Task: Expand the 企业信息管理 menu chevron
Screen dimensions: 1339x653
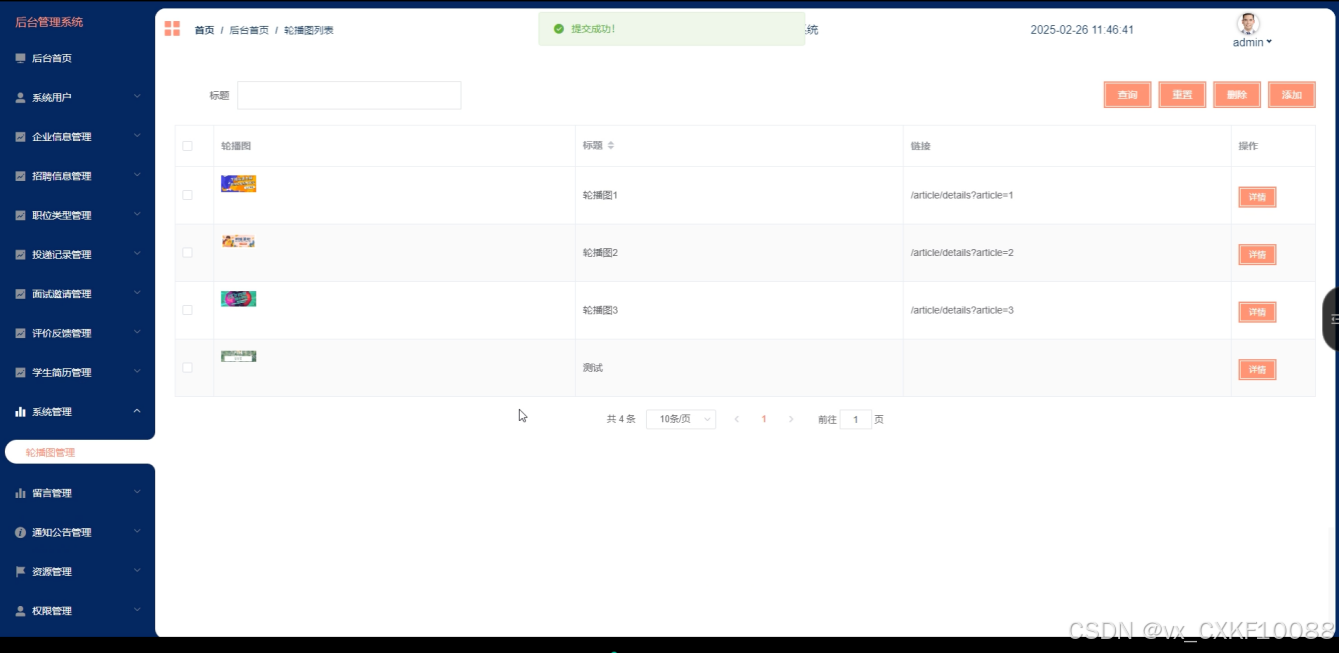Action: pyautogui.click(x=137, y=136)
